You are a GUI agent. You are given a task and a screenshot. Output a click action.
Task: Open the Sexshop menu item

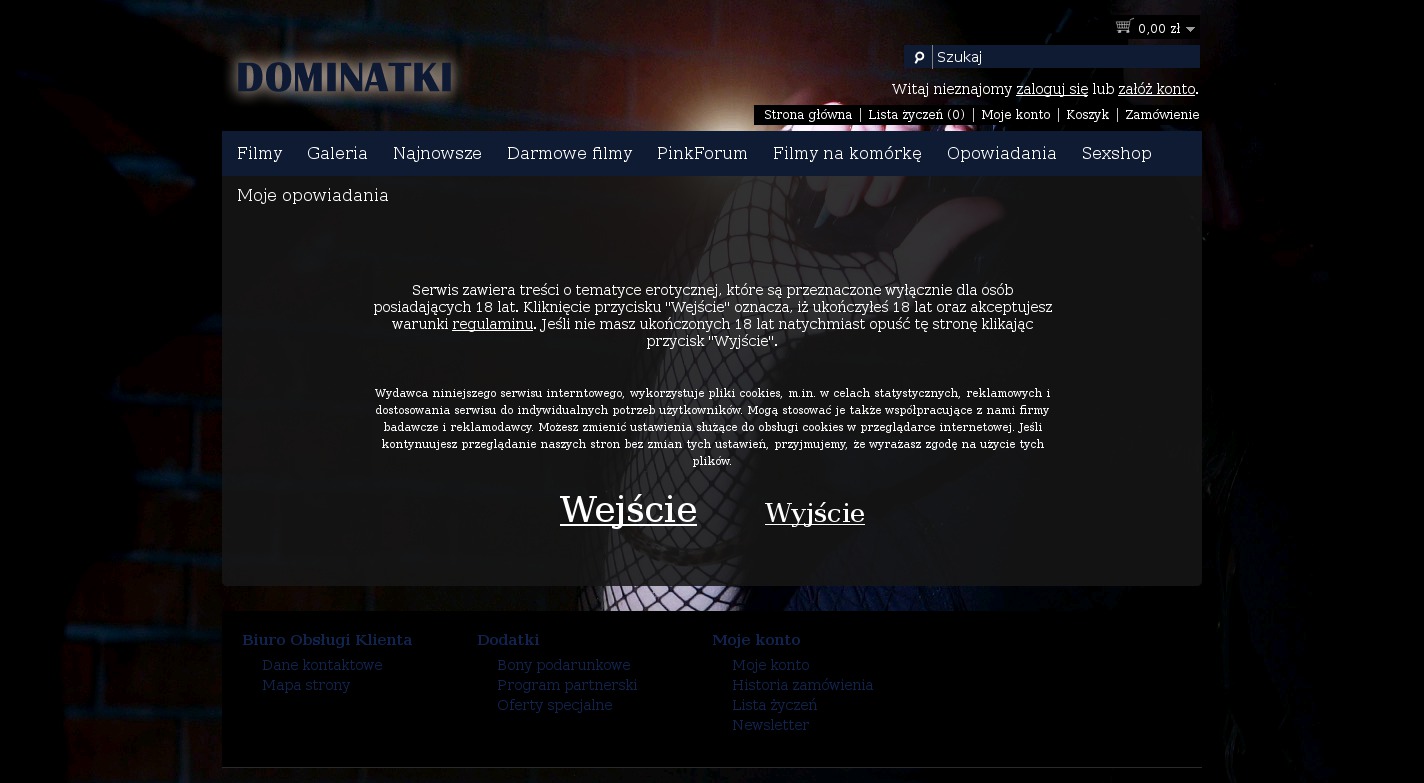pos(1116,153)
